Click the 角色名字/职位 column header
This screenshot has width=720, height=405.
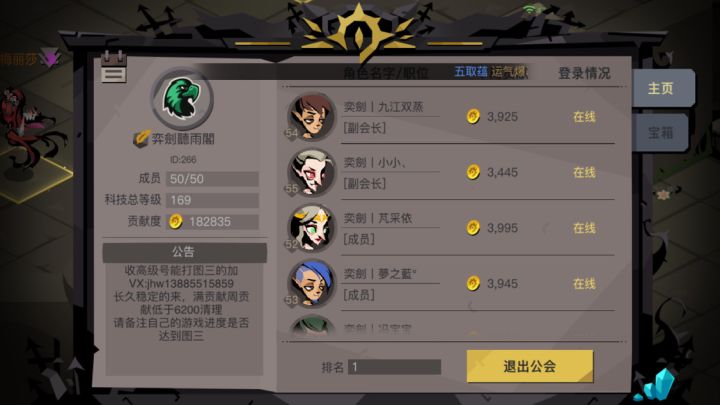[386, 73]
